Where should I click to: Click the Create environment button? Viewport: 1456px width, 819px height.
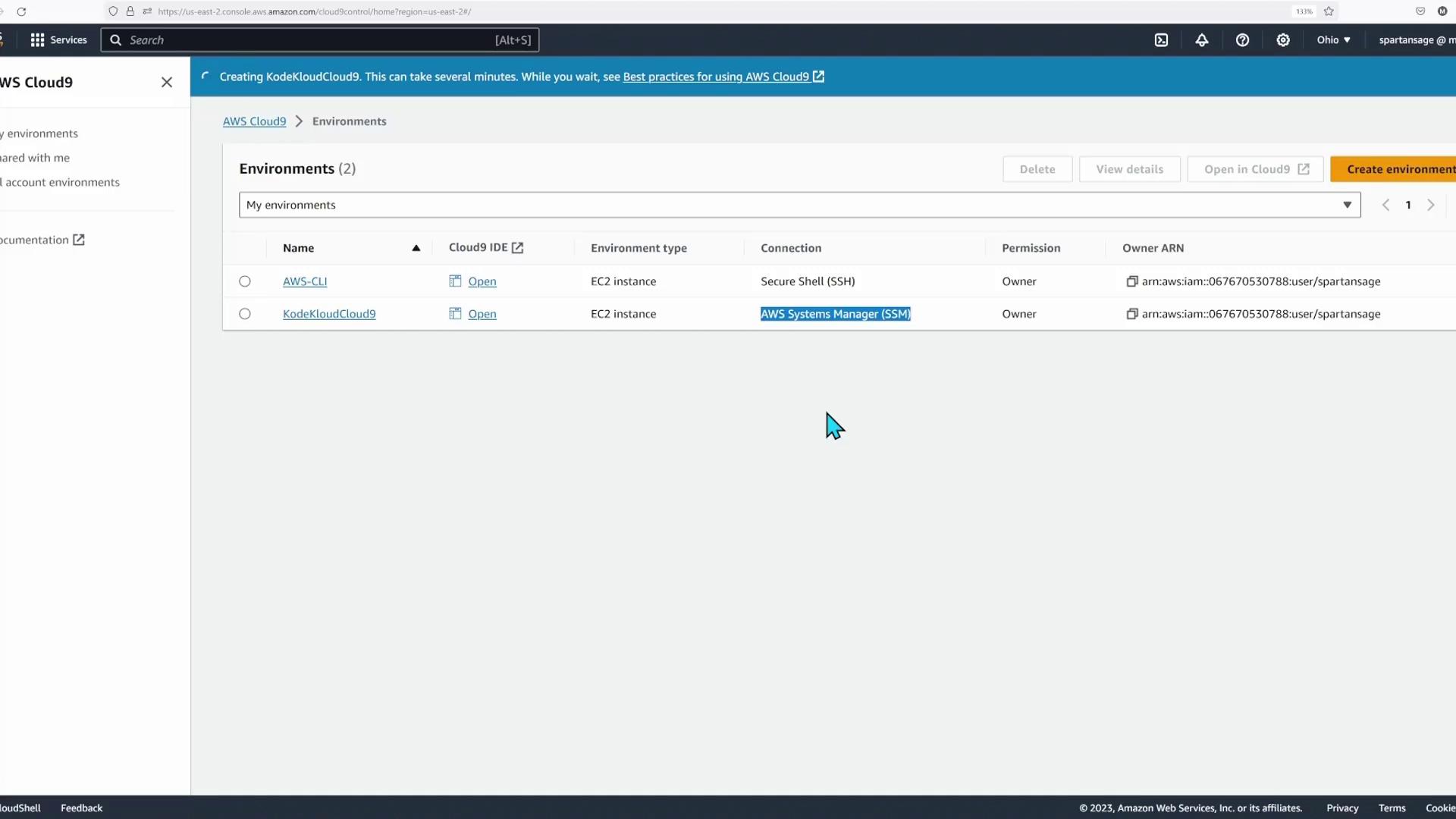click(x=1395, y=169)
